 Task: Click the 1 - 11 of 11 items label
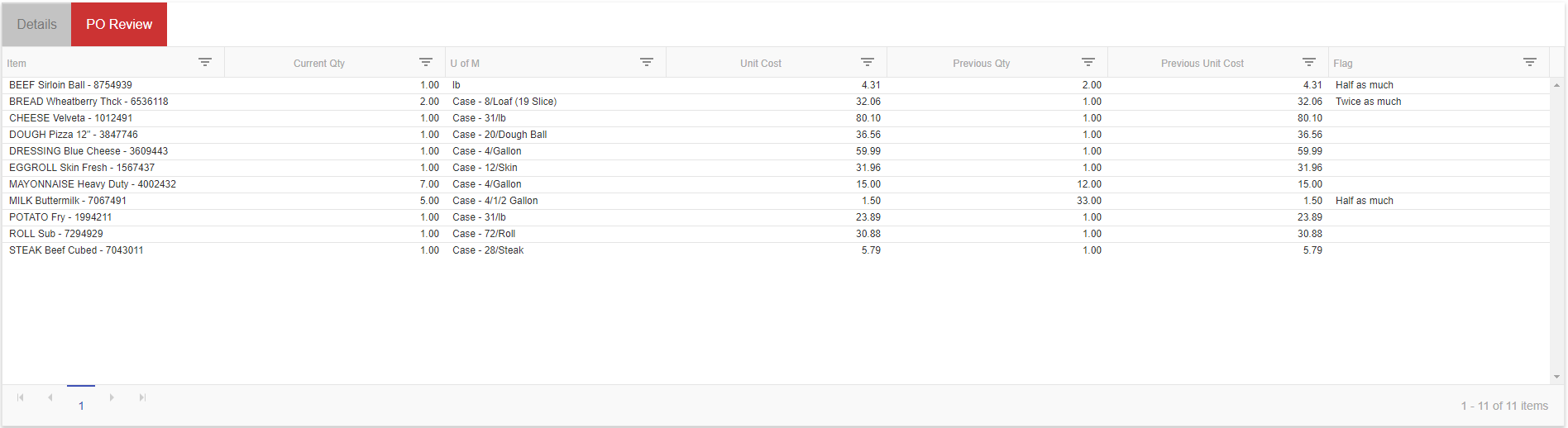pos(1504,406)
